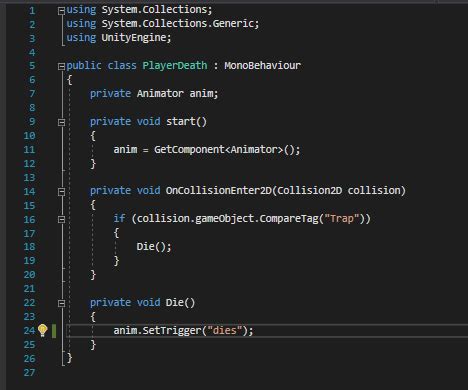Screen dimensions: 468x390
Task: Click the green change indicator bar on line 24
Action: [x=54, y=330]
